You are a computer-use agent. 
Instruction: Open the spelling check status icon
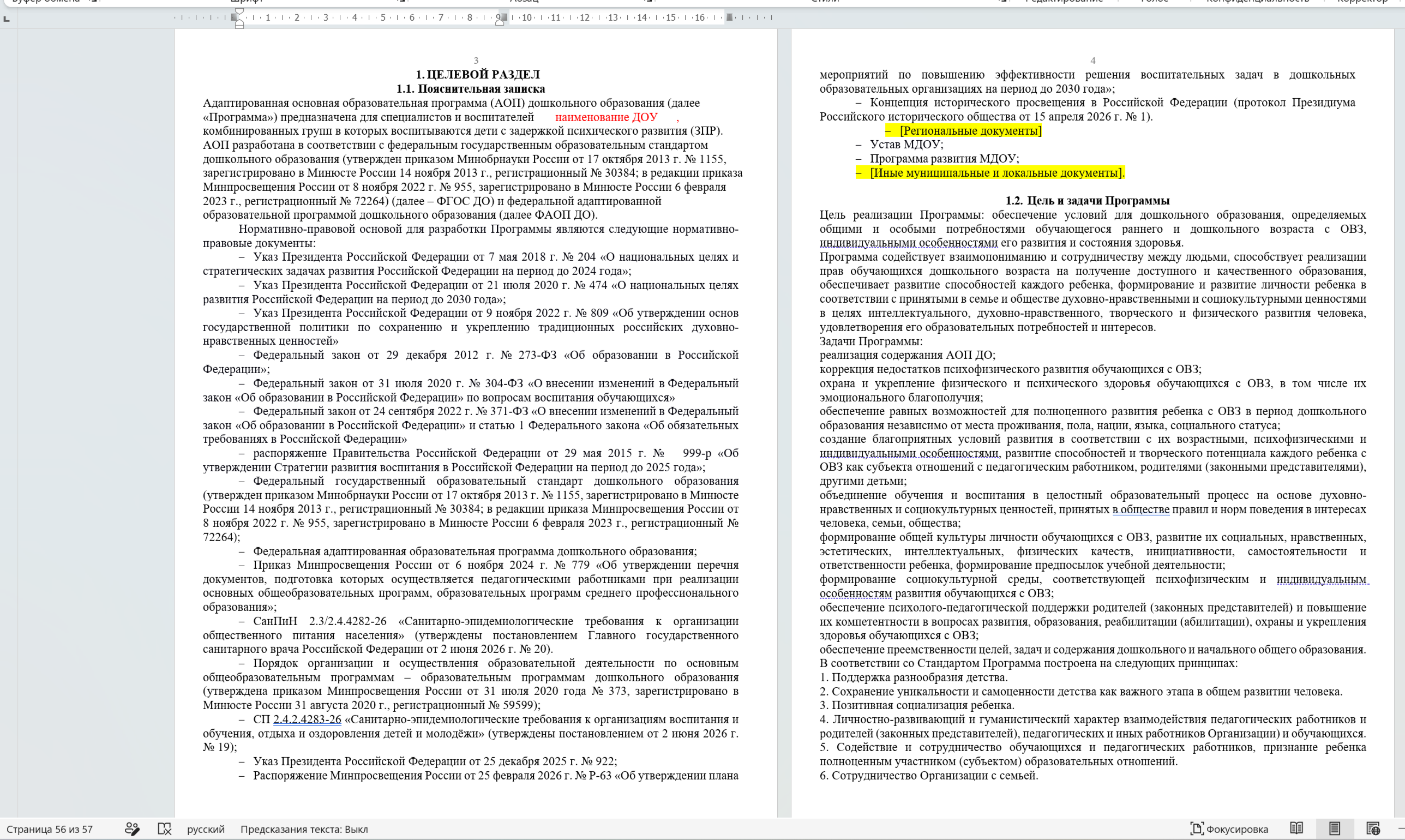click(164, 829)
